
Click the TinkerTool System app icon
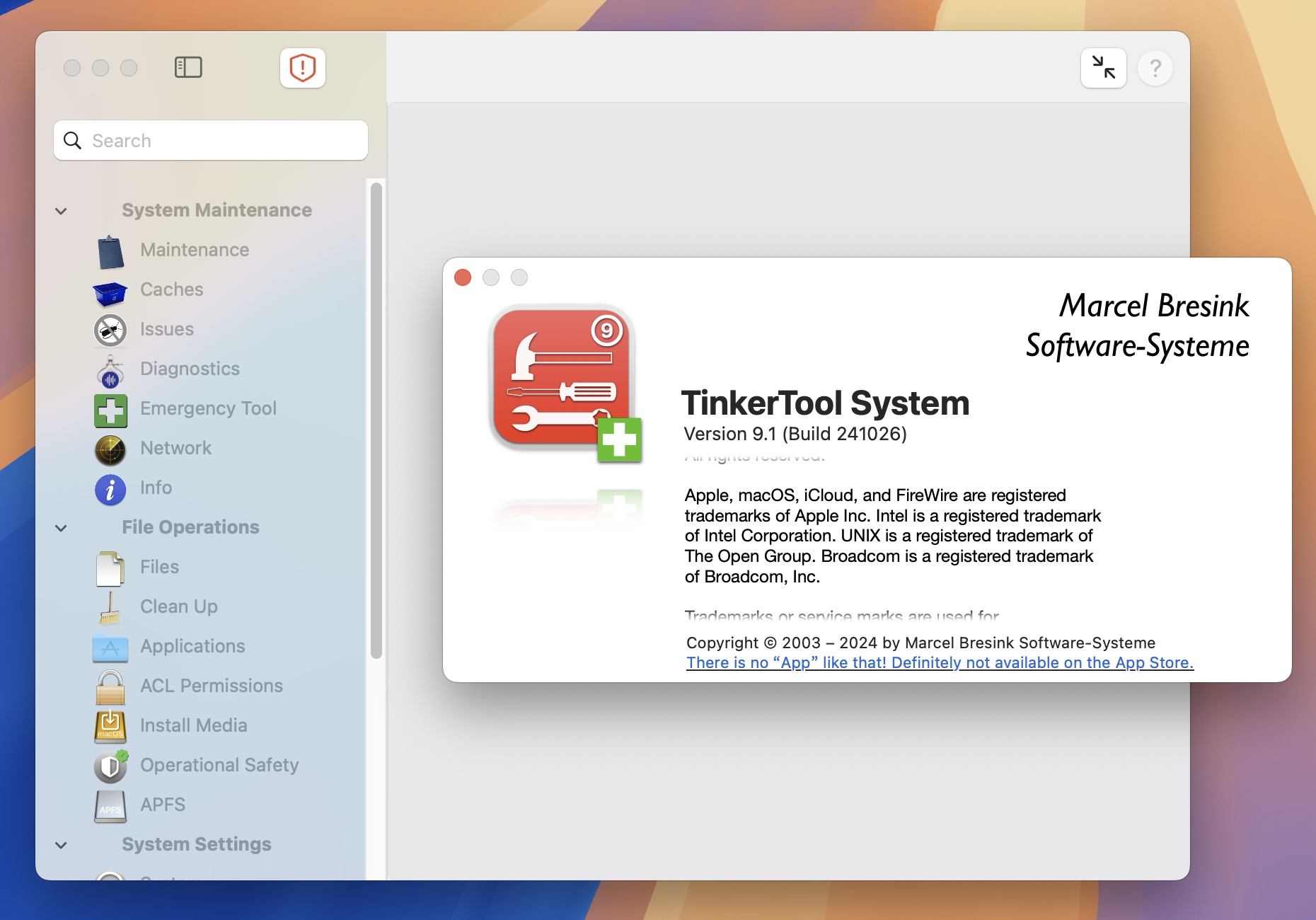point(565,384)
